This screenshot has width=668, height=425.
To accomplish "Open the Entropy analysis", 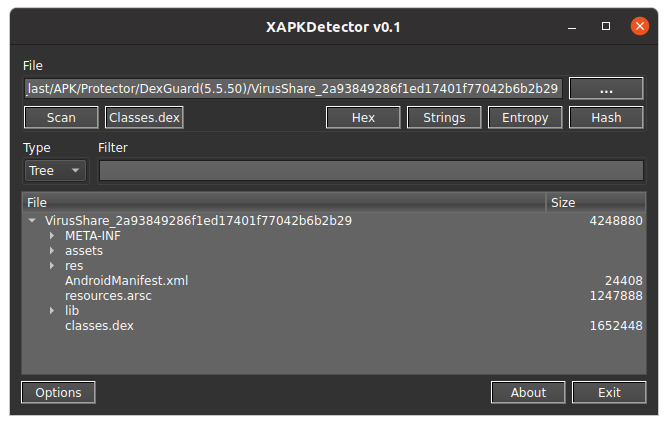I will 525,118.
